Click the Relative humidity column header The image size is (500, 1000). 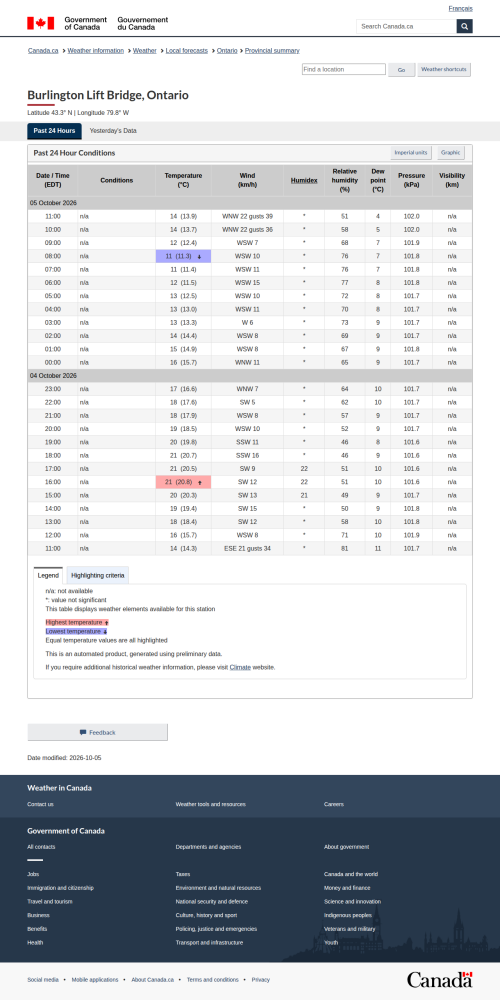pyautogui.click(x=345, y=180)
